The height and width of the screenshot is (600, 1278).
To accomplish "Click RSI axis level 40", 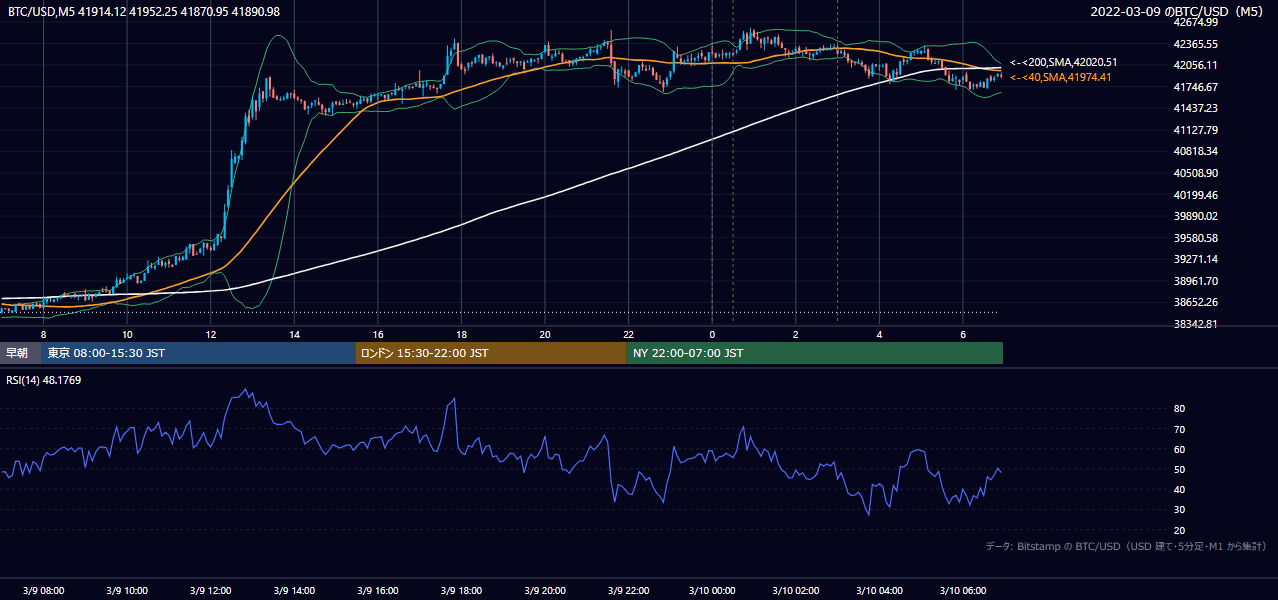I will pyautogui.click(x=1180, y=490).
